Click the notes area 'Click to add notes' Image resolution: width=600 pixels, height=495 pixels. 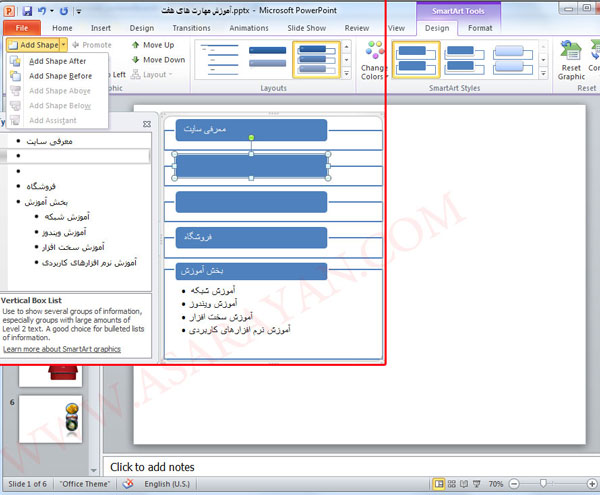tap(152, 467)
